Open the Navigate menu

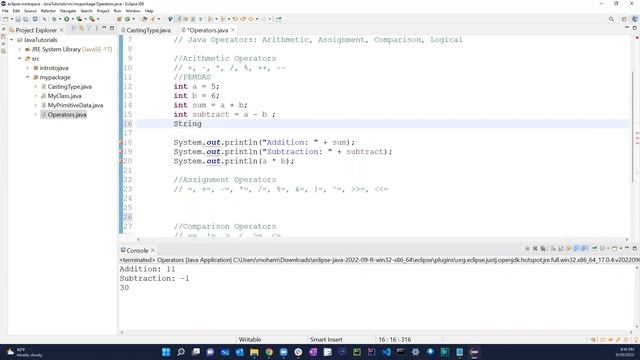[x=68, y=11]
